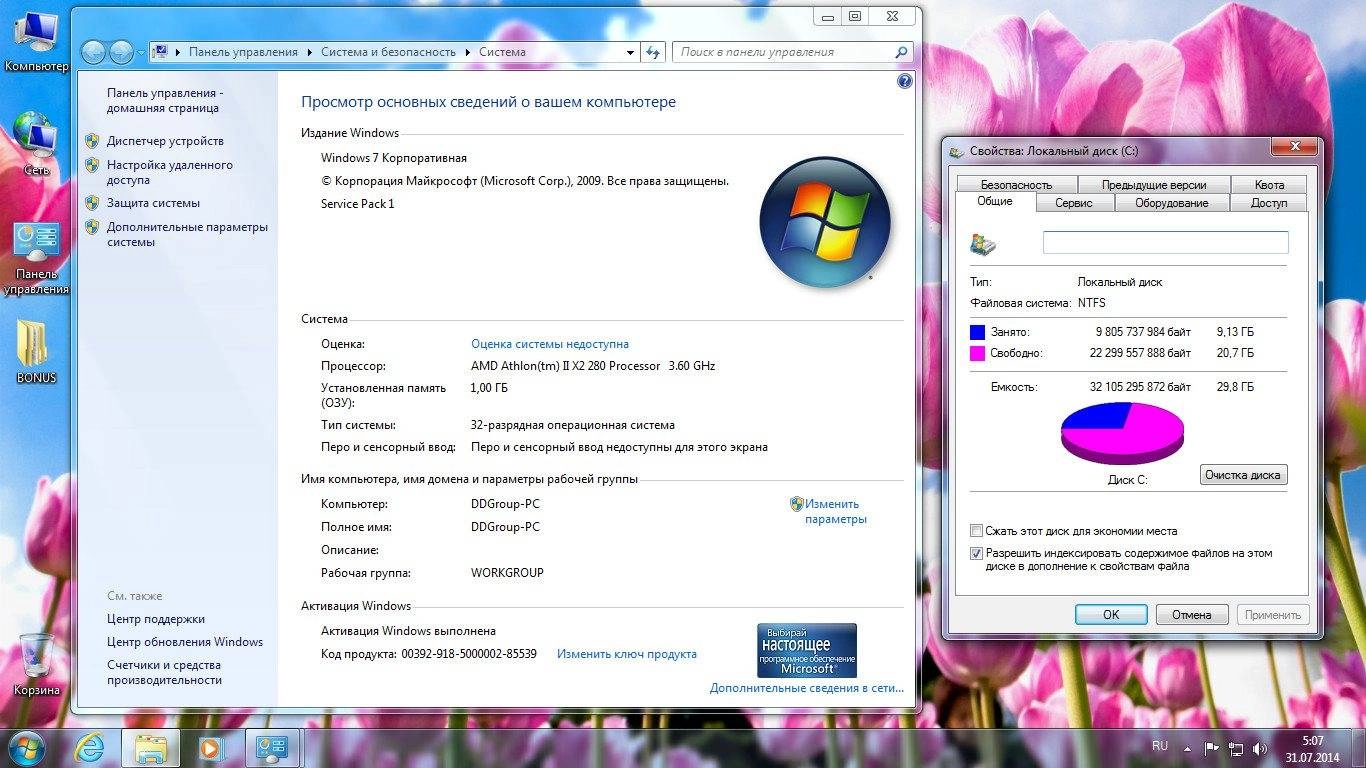
Task: Click the control panel icon in address bar
Action: point(159,52)
